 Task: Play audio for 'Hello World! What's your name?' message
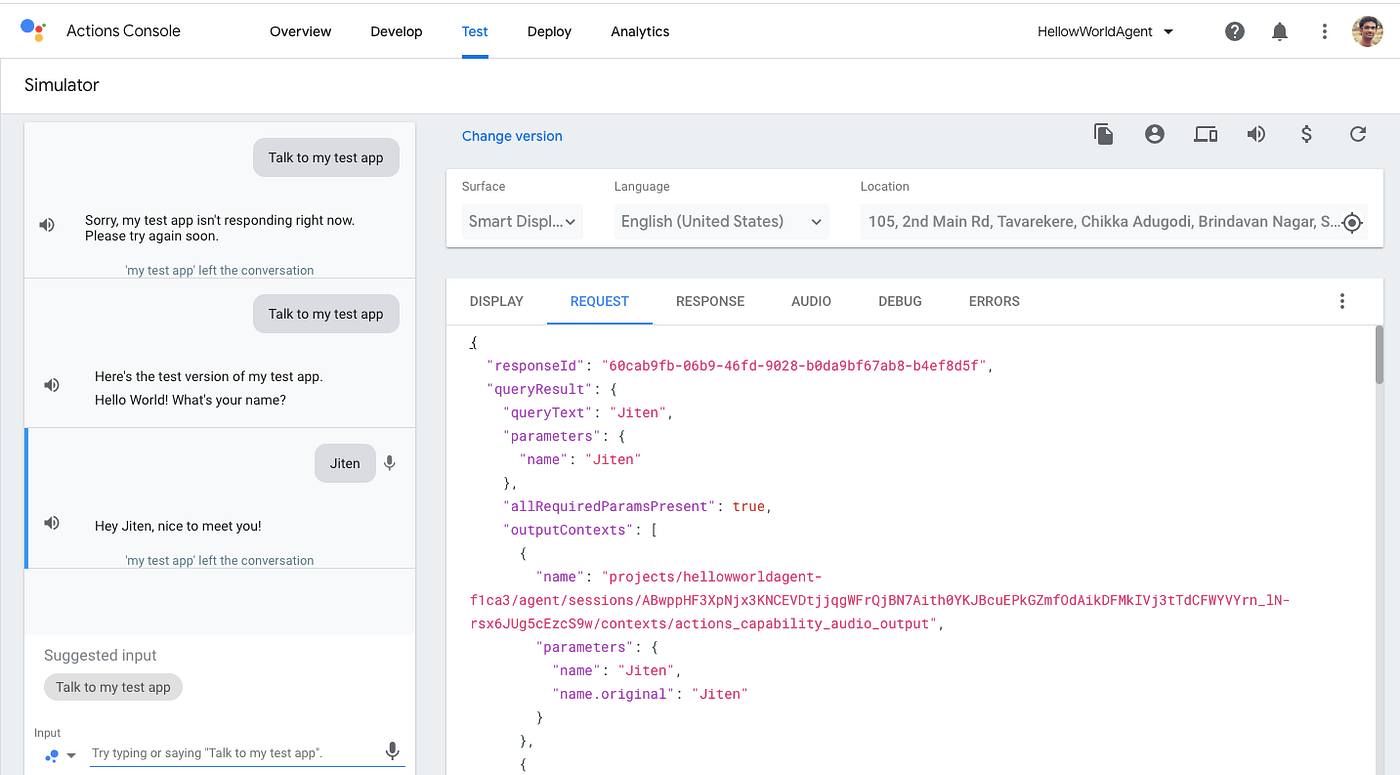pos(52,385)
